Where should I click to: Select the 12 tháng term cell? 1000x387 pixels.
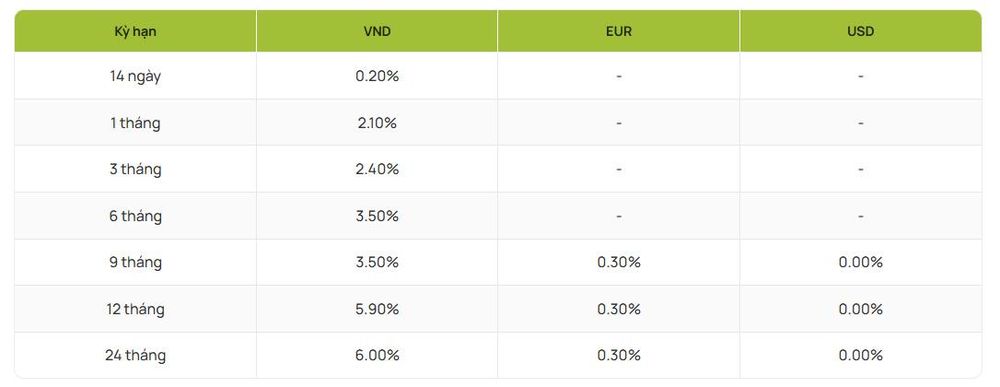coord(135,309)
